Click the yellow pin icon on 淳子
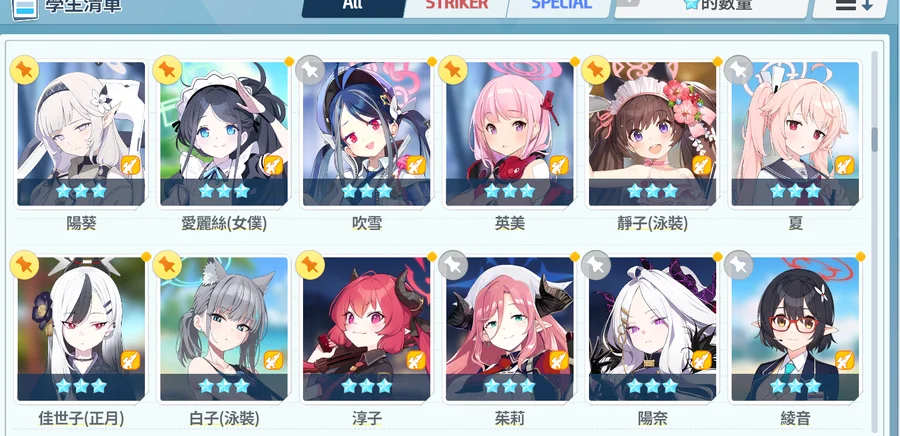The width and height of the screenshot is (900, 436). coord(310,265)
